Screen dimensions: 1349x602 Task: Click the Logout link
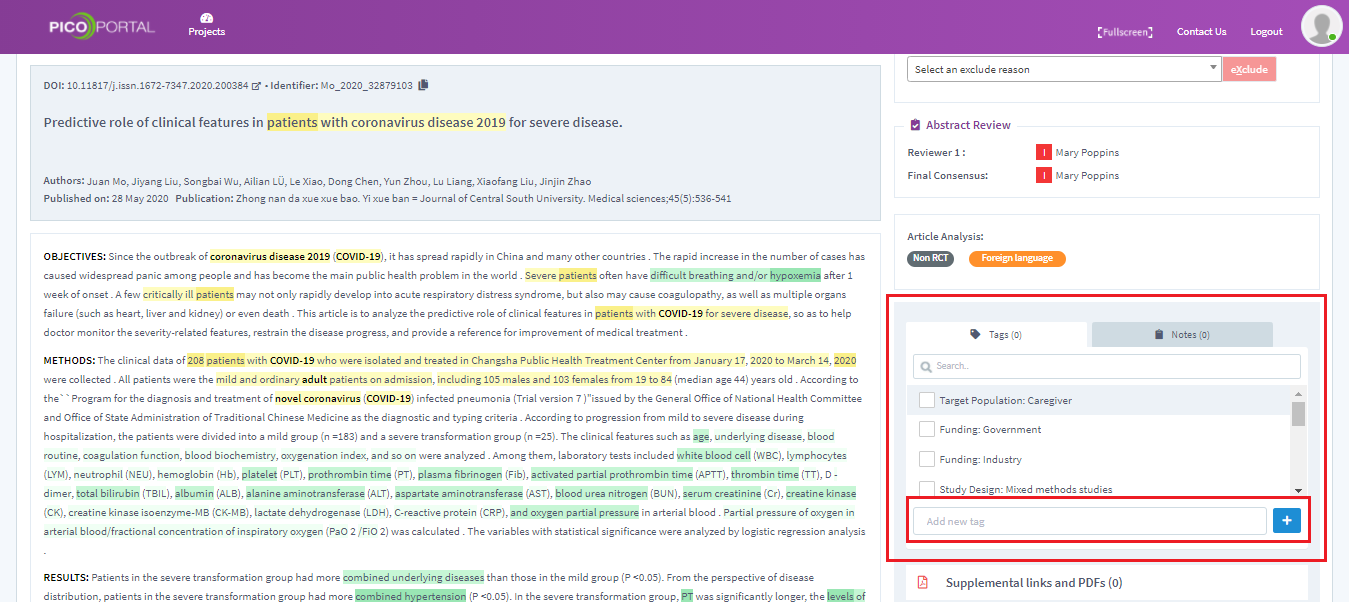pyautogui.click(x=1266, y=32)
